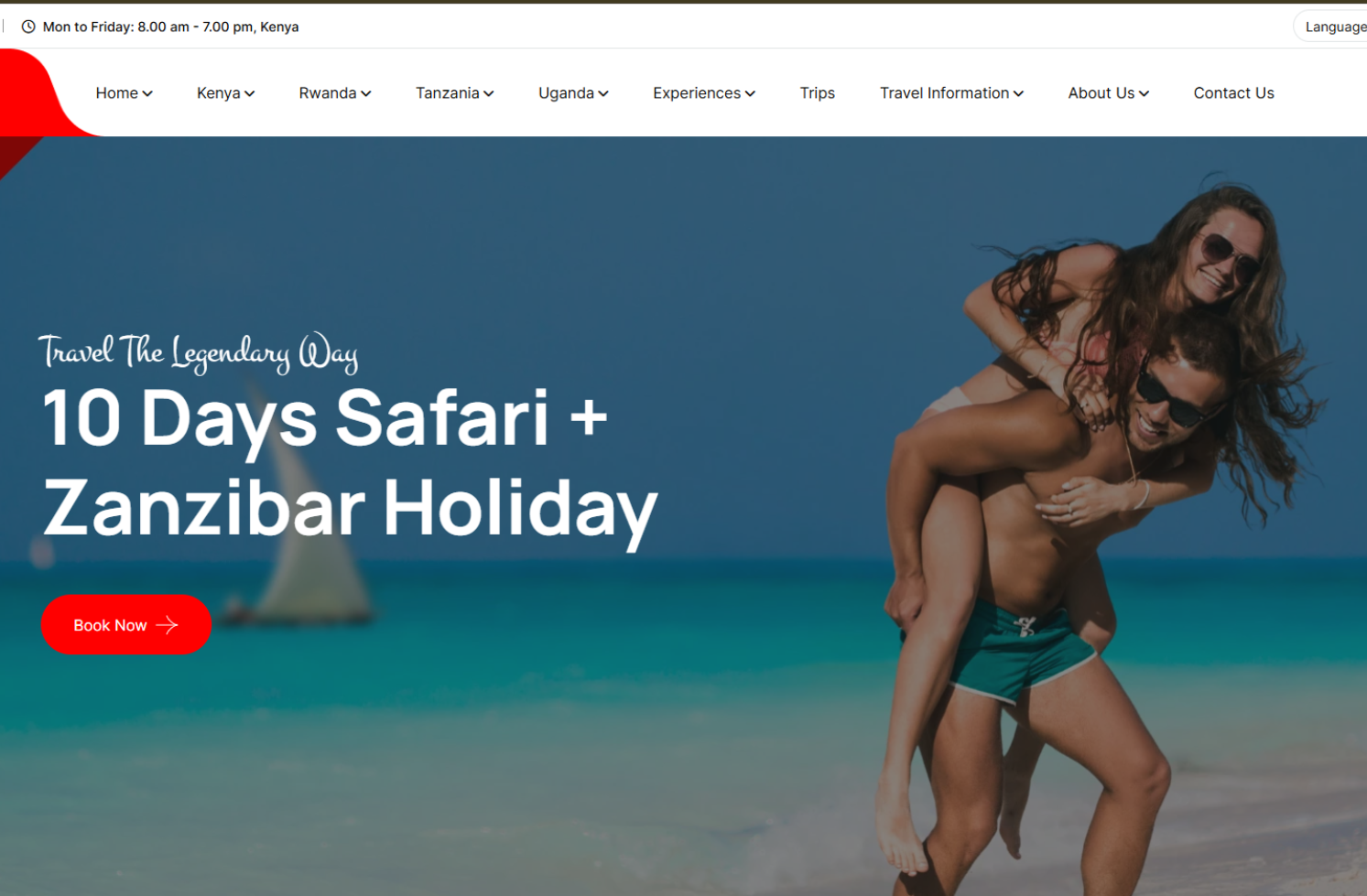
Task: Open the Trips page
Action: point(818,93)
